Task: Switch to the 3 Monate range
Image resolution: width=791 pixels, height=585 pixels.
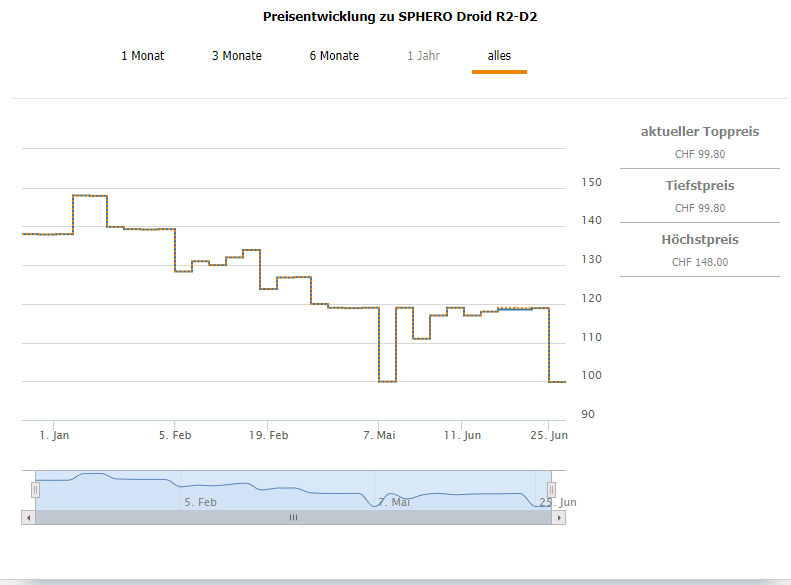Action: pyautogui.click(x=236, y=56)
